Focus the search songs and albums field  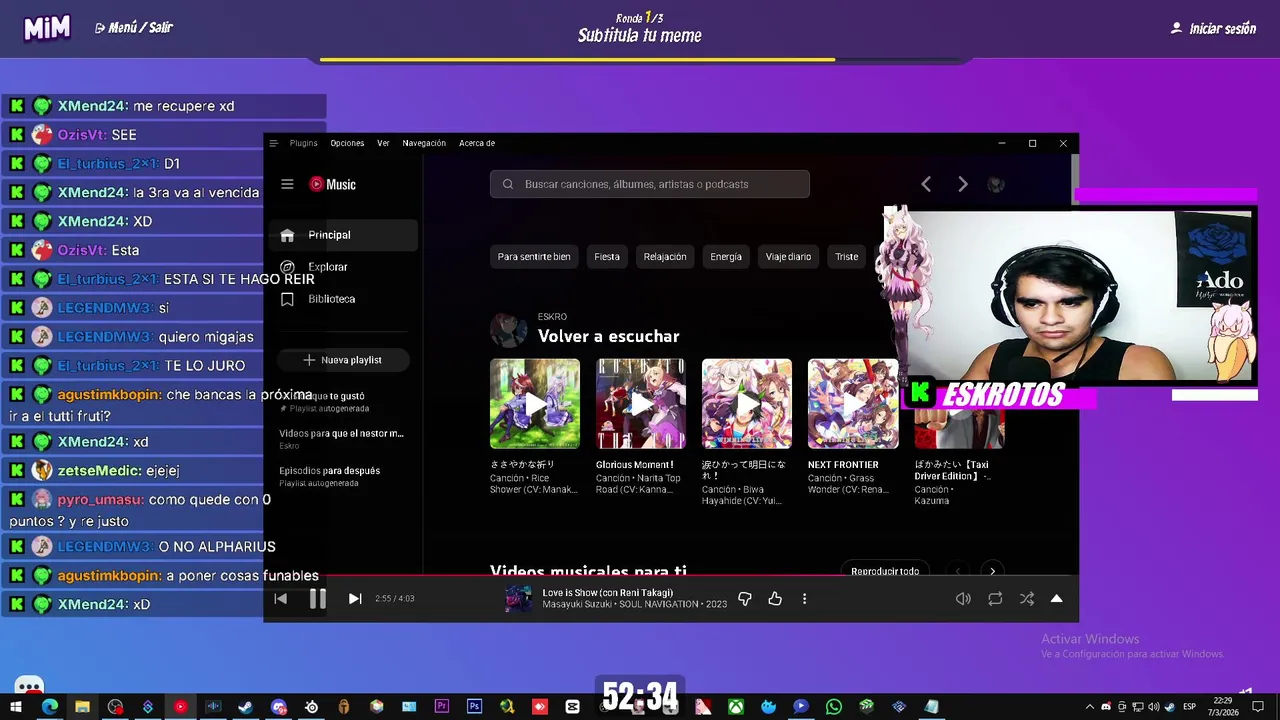650,184
